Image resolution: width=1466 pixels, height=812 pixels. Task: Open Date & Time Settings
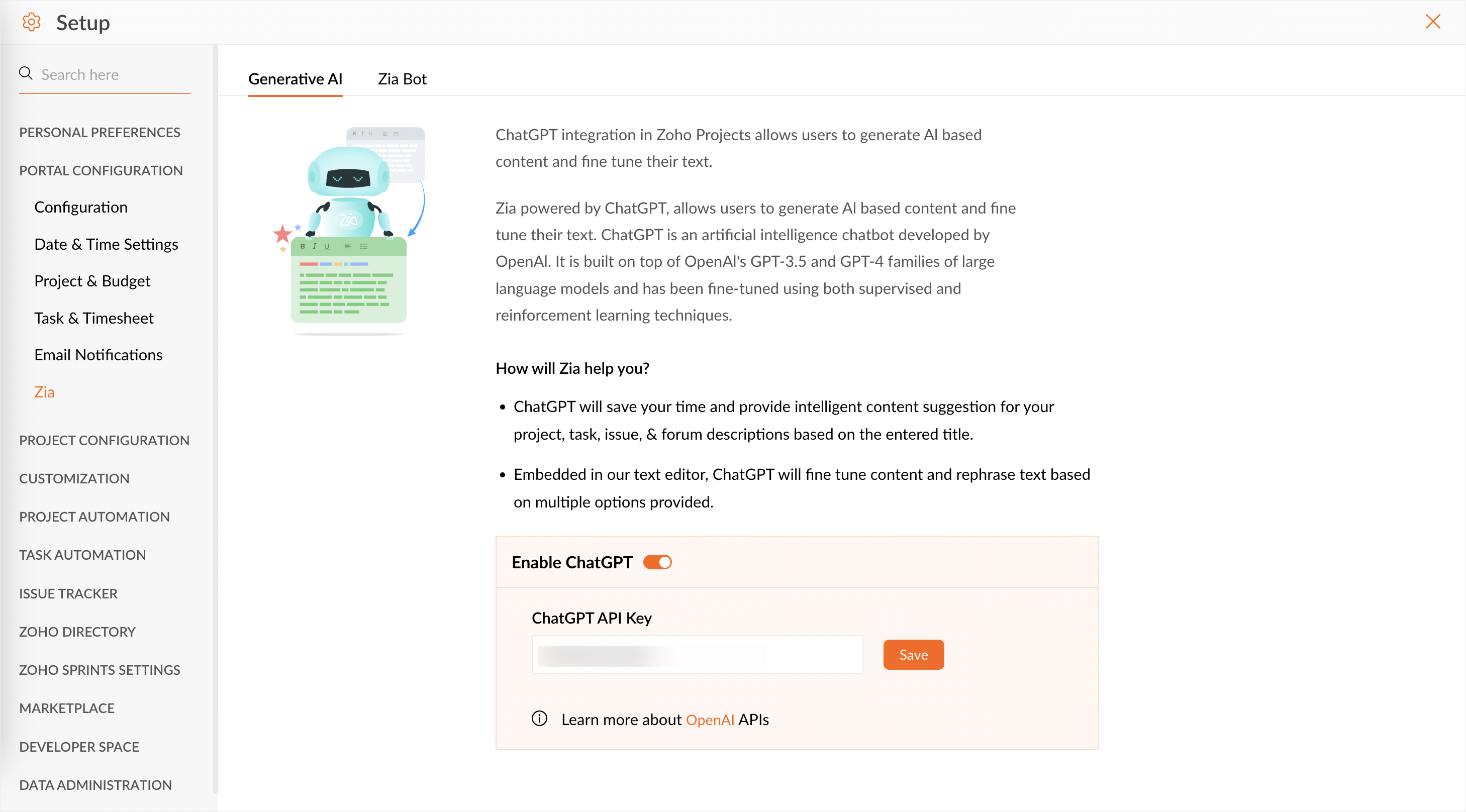coord(106,244)
